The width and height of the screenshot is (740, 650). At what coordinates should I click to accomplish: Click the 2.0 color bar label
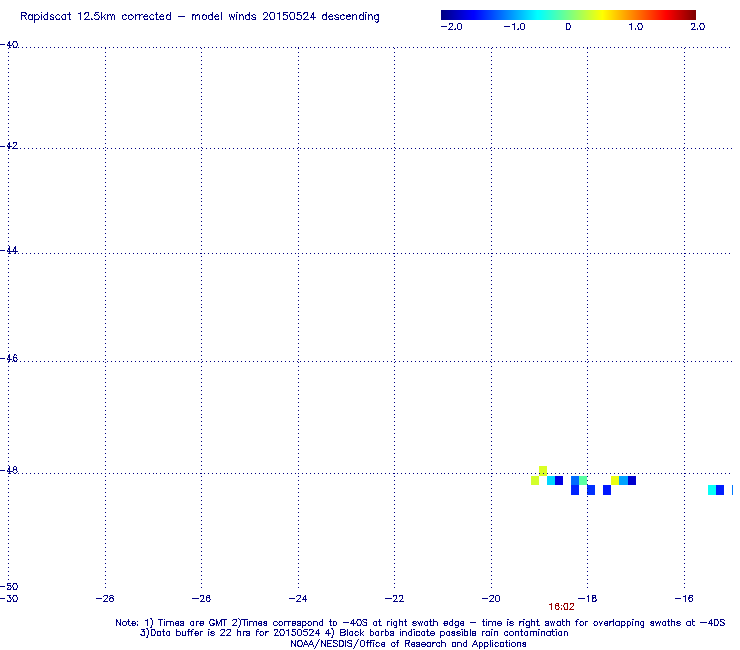point(698,27)
